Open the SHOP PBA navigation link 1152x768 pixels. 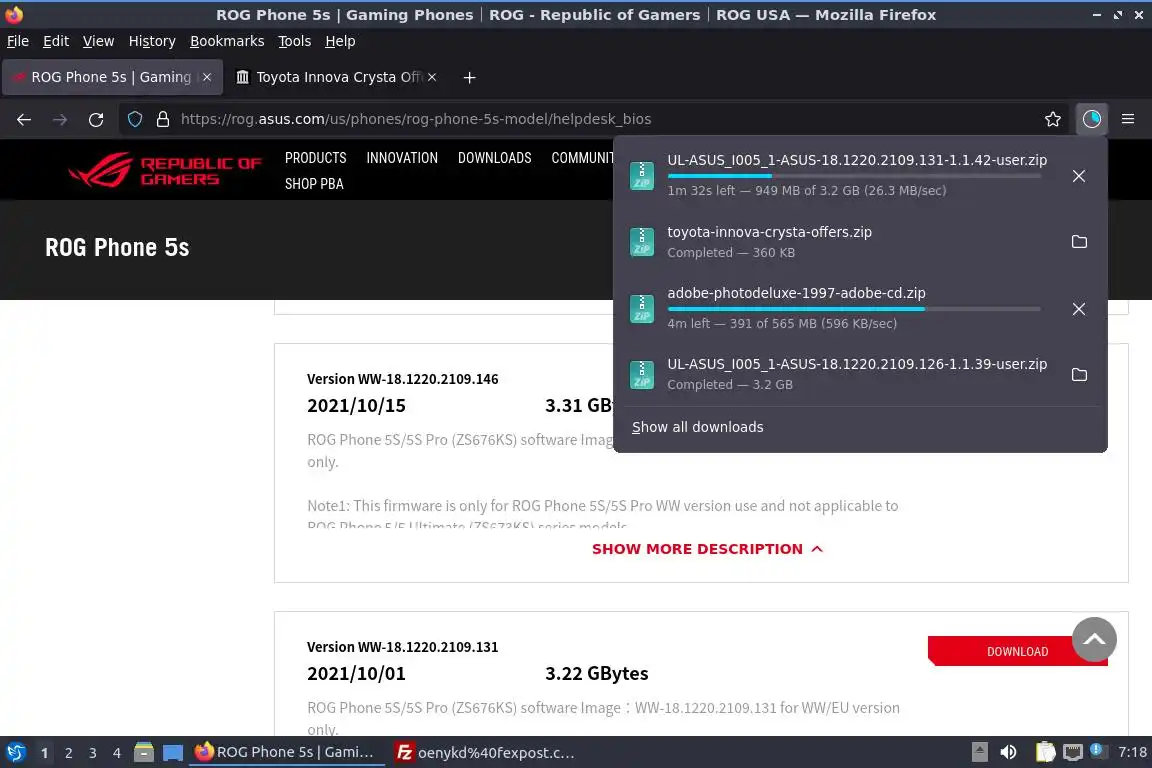tap(314, 184)
